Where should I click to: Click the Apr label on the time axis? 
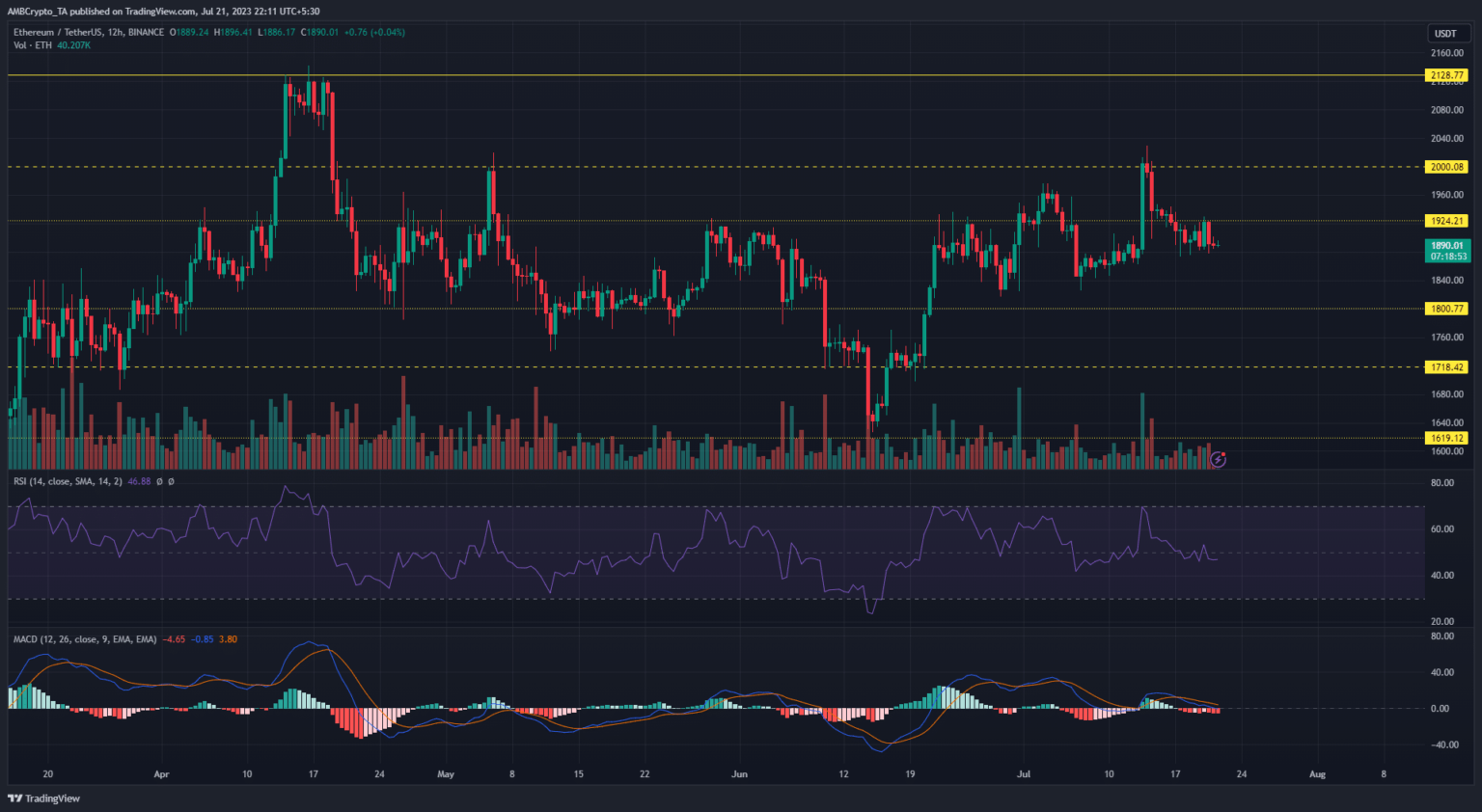(160, 773)
